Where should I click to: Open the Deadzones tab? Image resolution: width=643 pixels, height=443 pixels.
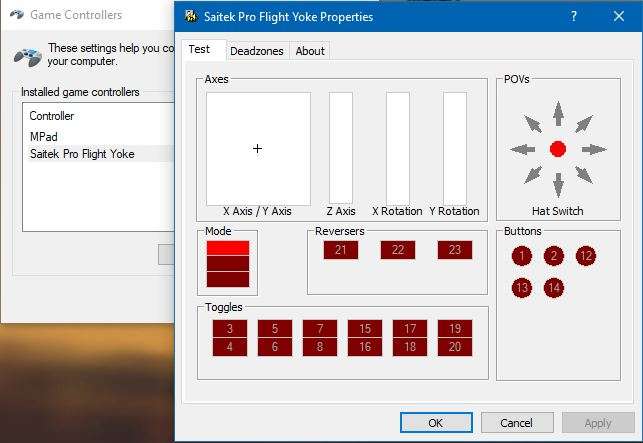pos(257,51)
